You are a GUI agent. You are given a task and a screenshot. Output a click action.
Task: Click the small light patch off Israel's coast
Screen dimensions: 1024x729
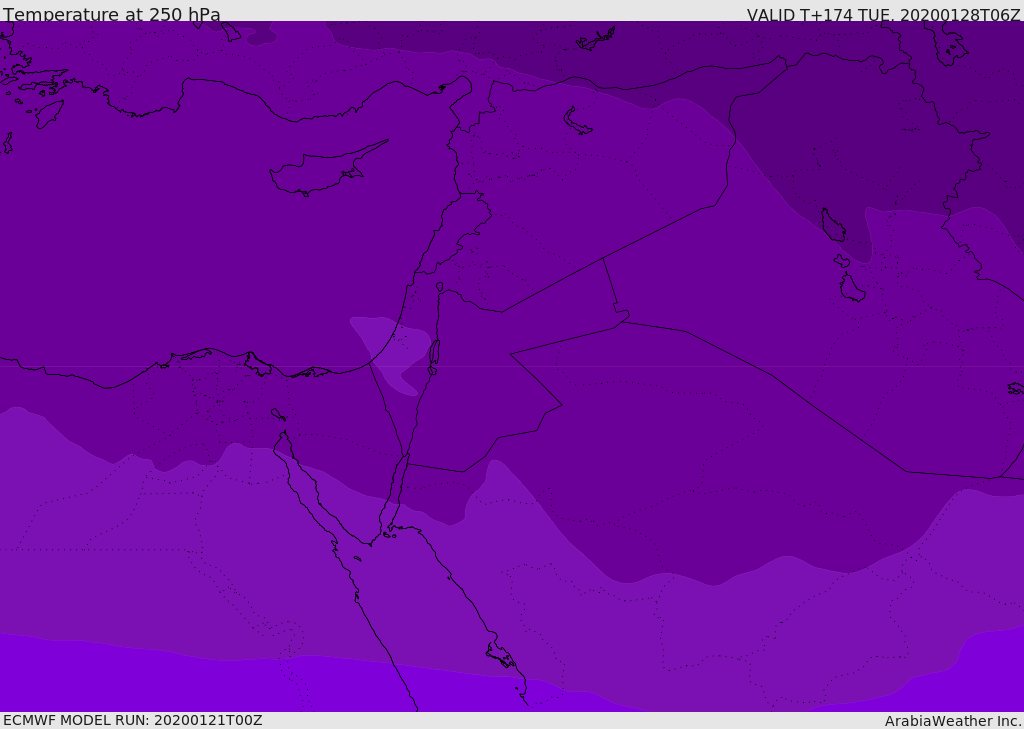click(385, 345)
